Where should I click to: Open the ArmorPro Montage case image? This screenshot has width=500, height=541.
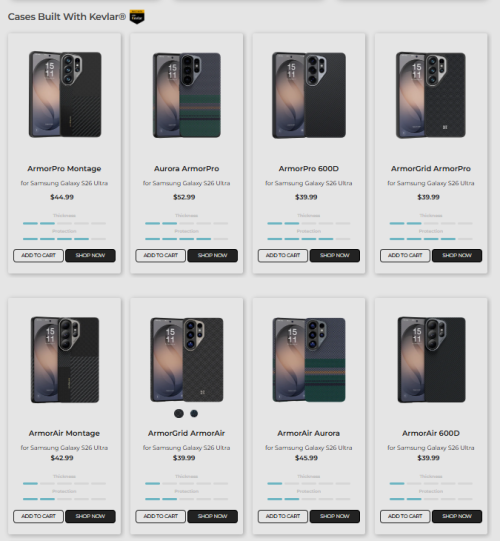tap(65, 95)
